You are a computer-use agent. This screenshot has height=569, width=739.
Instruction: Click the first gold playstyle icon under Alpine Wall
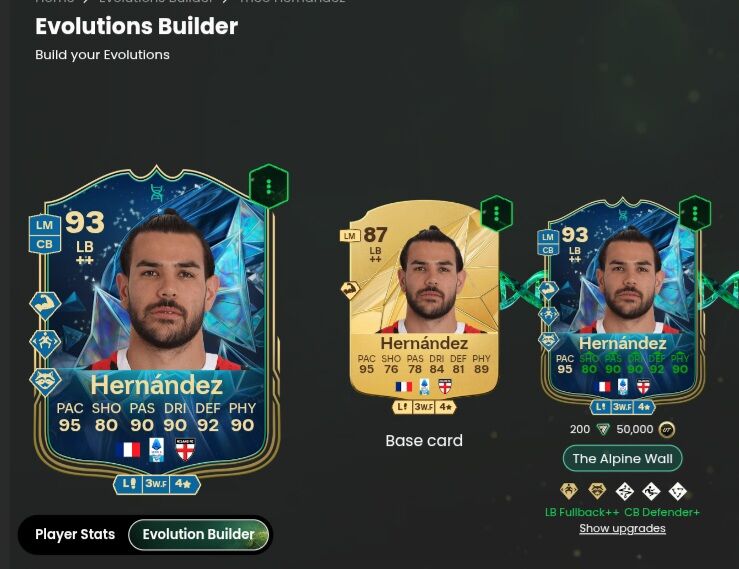(569, 491)
